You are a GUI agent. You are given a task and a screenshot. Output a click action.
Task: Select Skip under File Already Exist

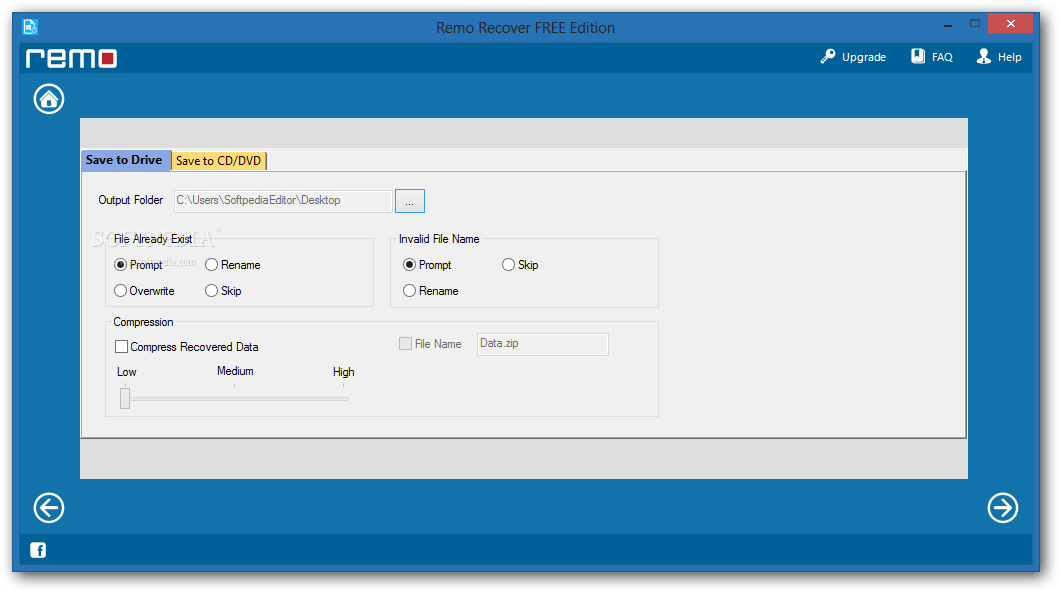pyautogui.click(x=212, y=291)
